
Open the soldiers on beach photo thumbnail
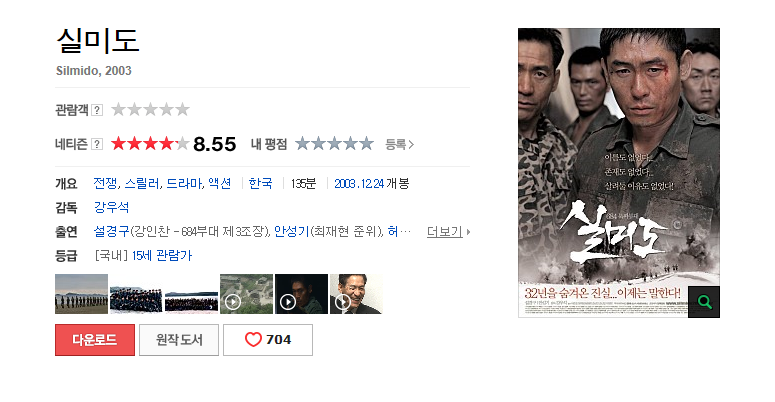81,294
